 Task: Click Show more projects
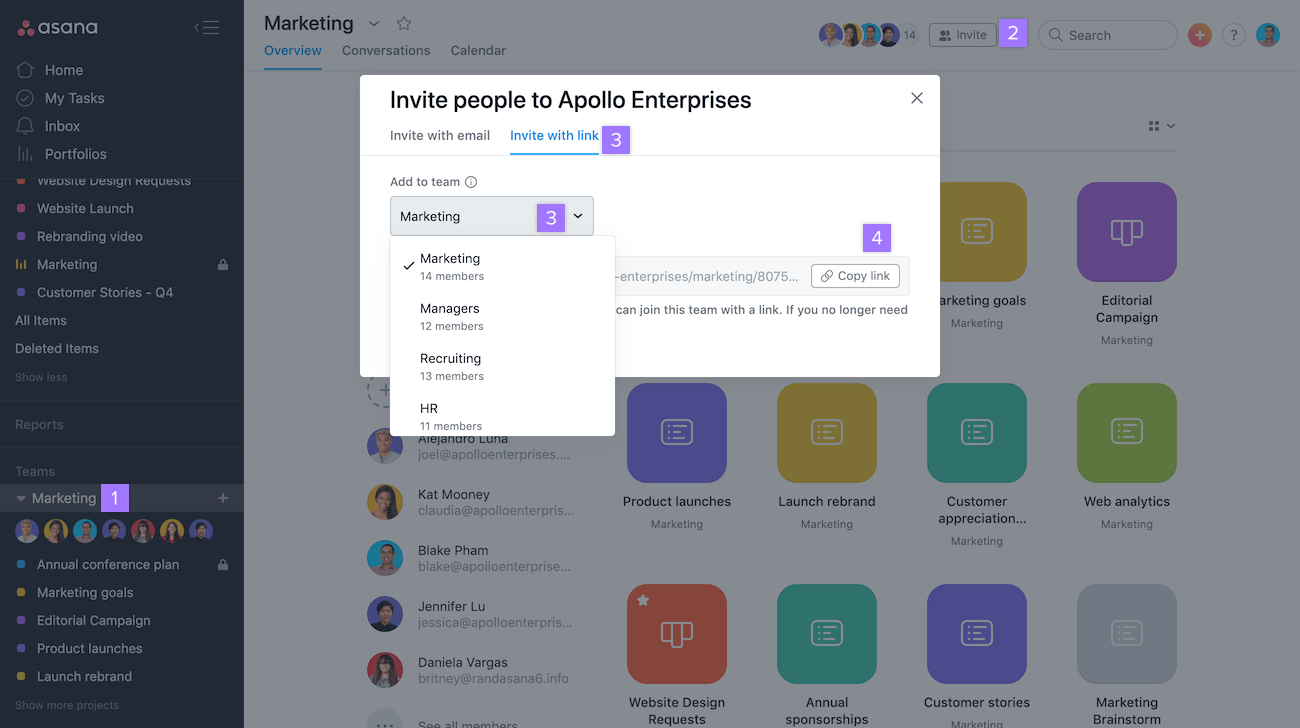67,705
